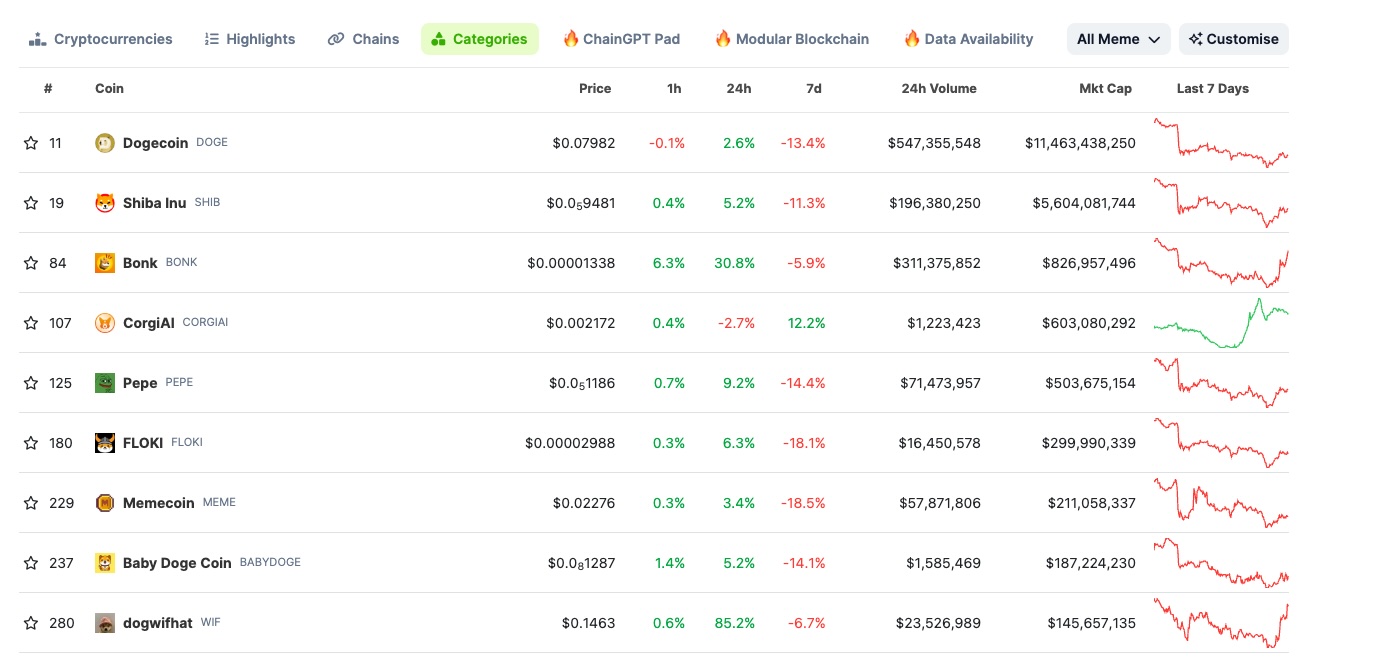Open Bonk's 7-day sparkline chart
Viewport: 1376px width, 657px height.
(1221, 263)
